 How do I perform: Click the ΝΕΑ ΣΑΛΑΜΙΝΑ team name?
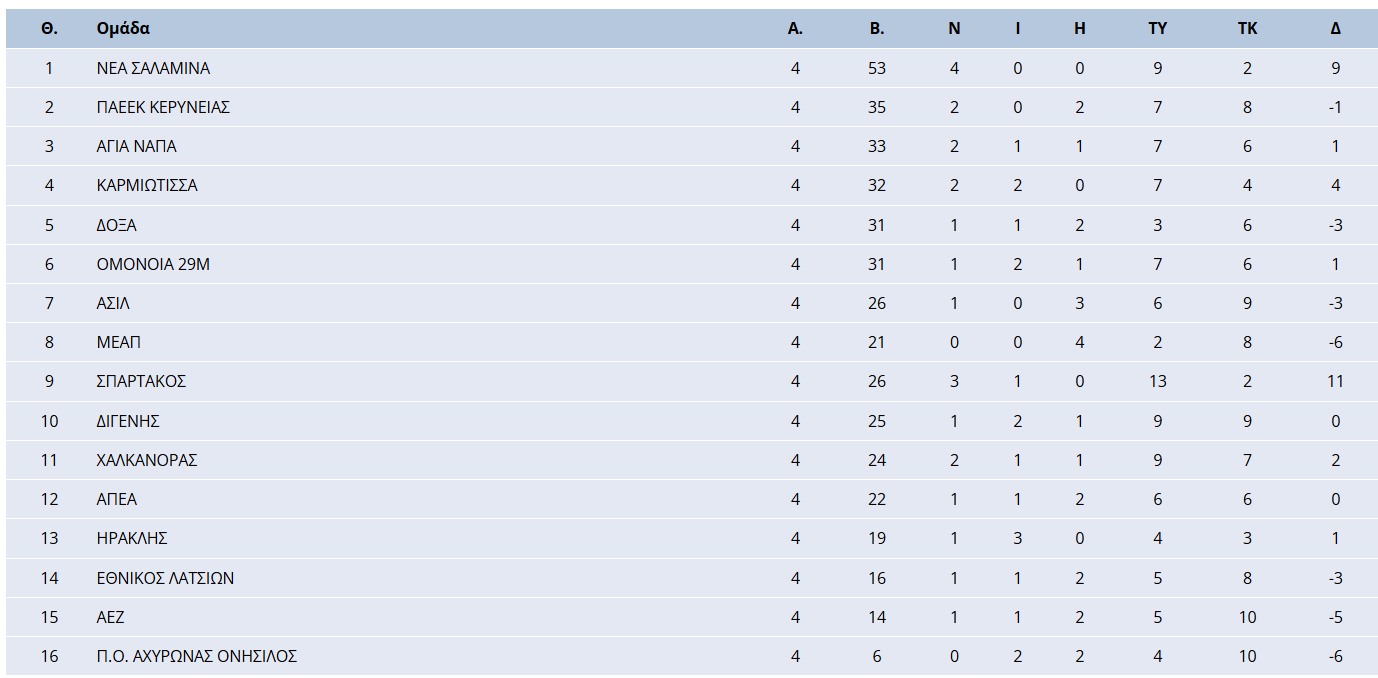coord(153,68)
